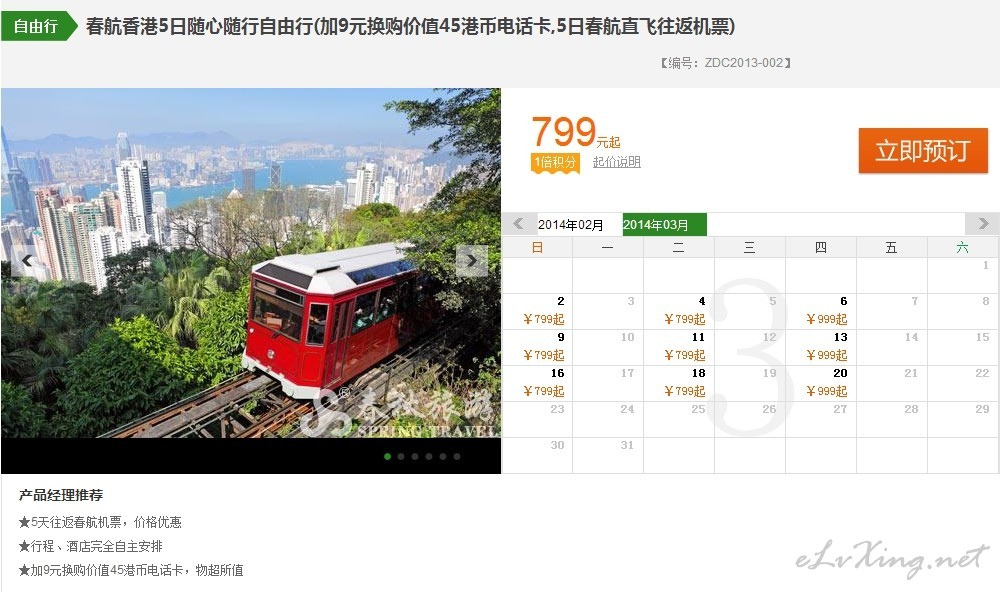Jump to second slideshow dot

pyautogui.click(x=401, y=456)
